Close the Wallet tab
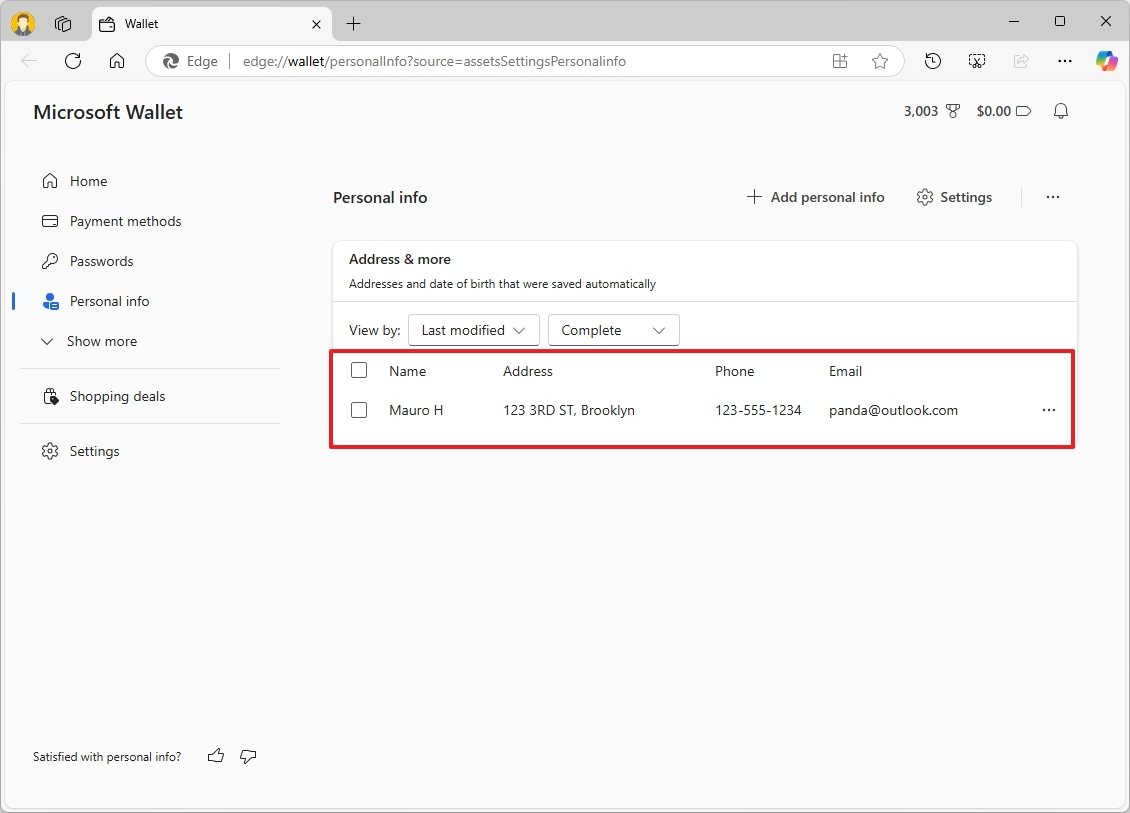 (316, 25)
